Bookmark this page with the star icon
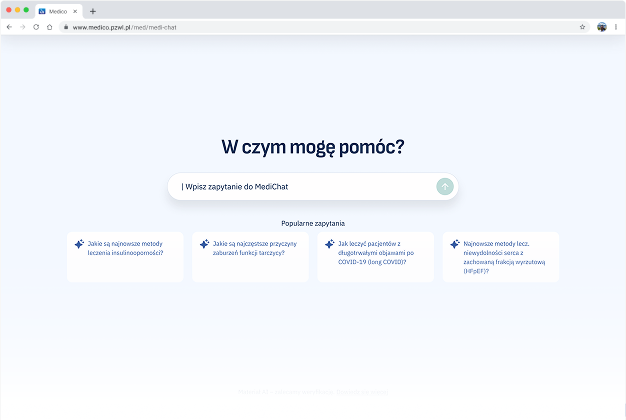This screenshot has height=420, width=626. pyautogui.click(x=582, y=27)
